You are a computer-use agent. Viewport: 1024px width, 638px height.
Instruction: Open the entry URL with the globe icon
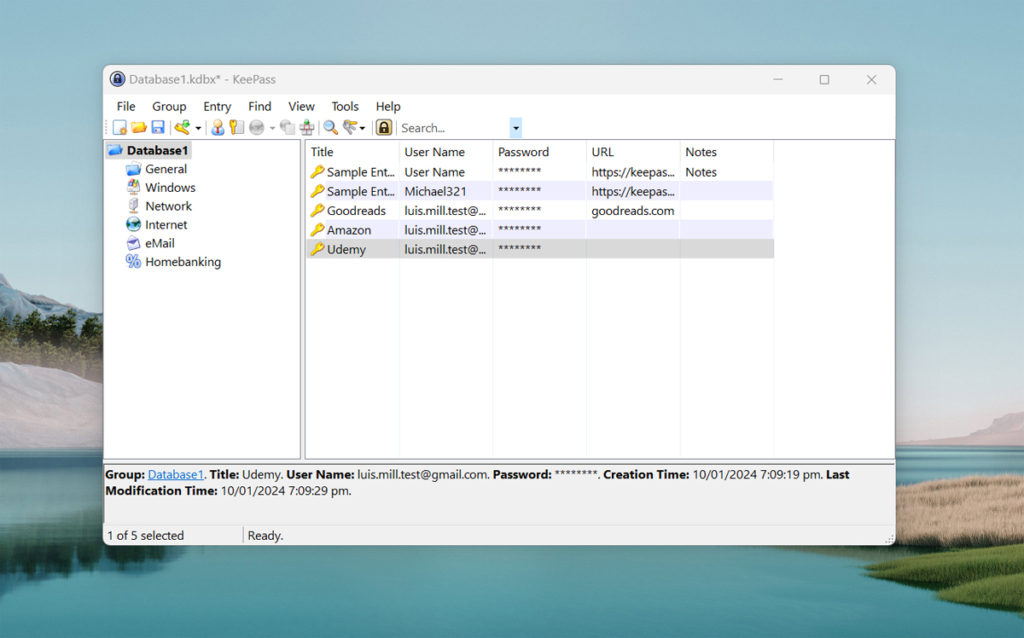tap(255, 127)
